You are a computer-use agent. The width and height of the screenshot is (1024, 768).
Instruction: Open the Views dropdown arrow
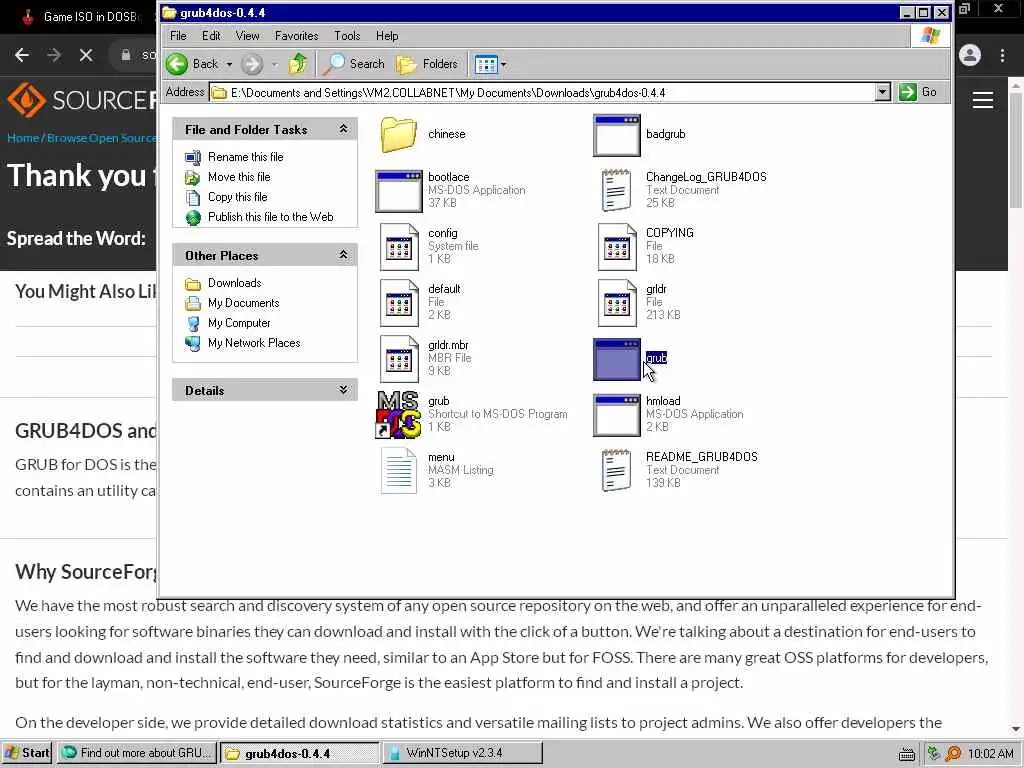click(x=504, y=64)
